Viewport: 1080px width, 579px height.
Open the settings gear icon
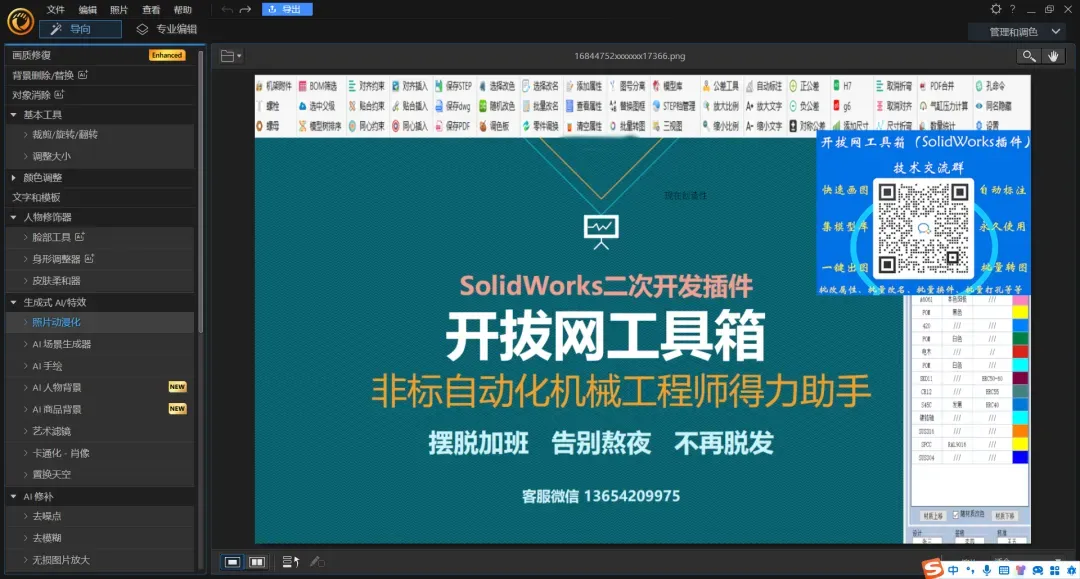pos(996,9)
